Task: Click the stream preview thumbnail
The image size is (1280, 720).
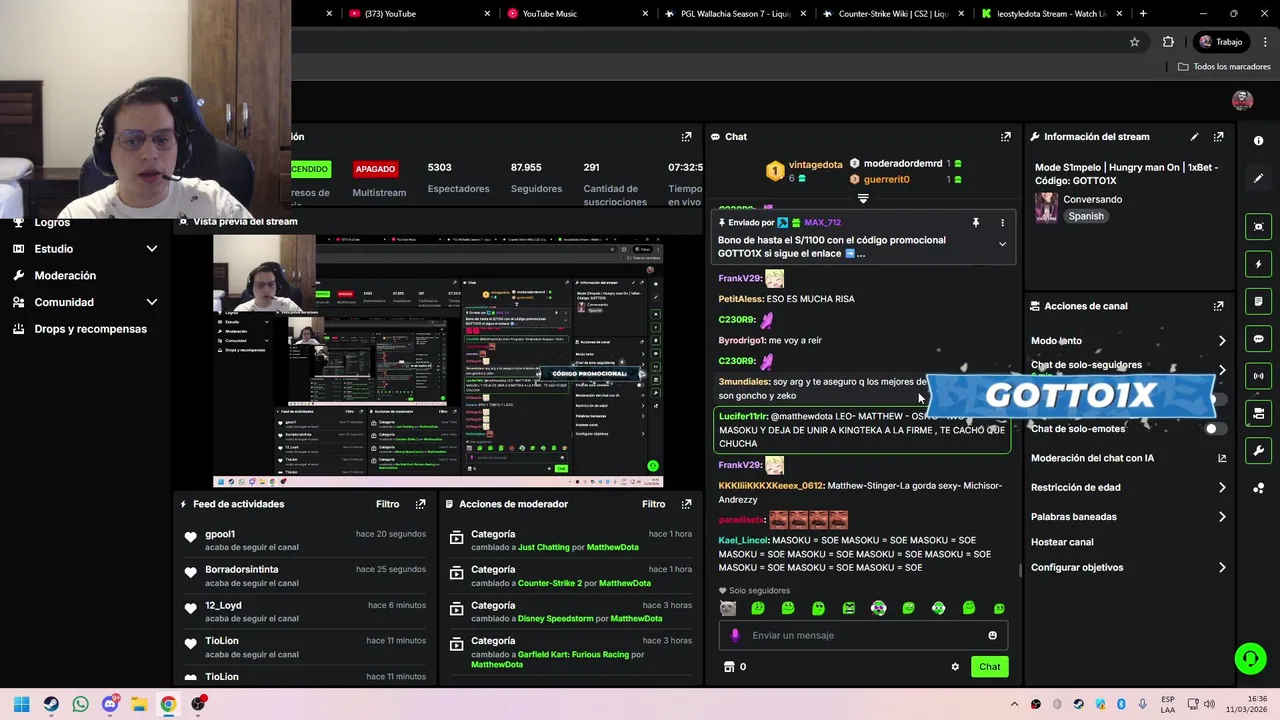Action: coord(438,361)
